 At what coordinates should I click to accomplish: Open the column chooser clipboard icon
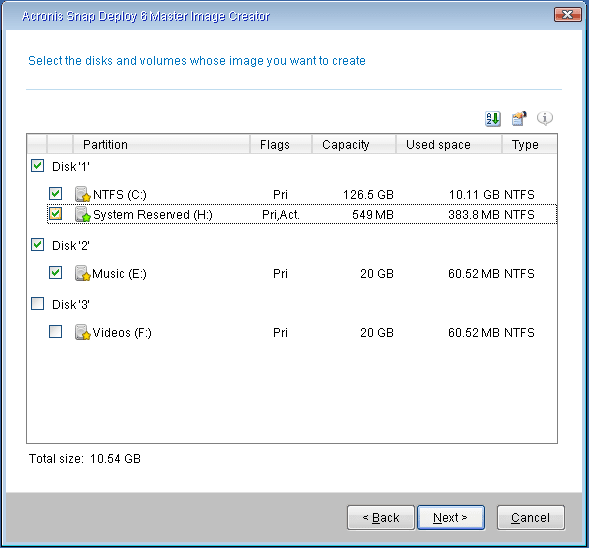(519, 119)
